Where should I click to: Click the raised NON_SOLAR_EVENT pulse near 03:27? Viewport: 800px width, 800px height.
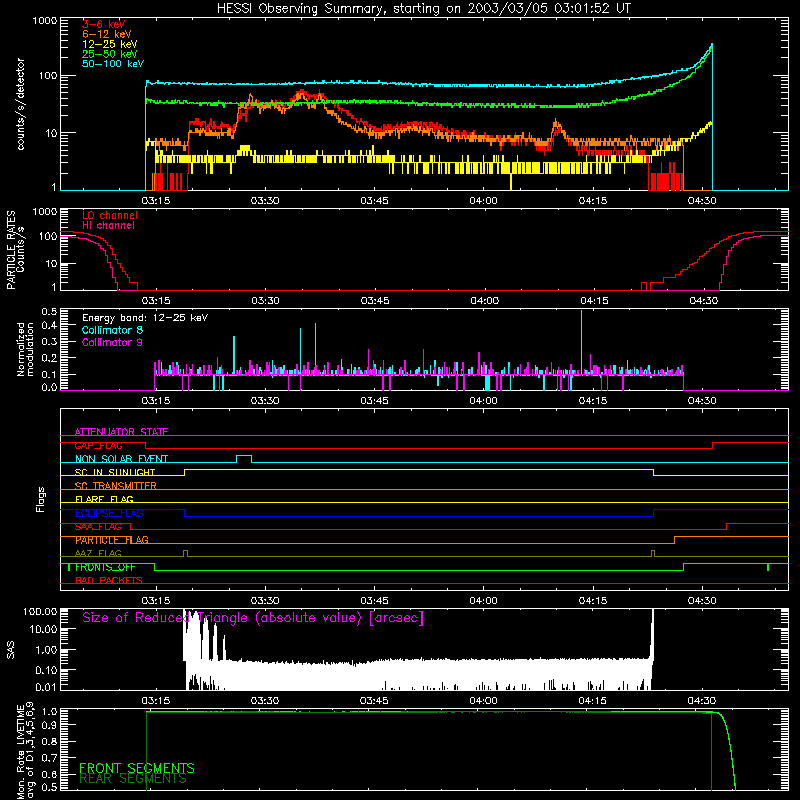pyautogui.click(x=244, y=457)
